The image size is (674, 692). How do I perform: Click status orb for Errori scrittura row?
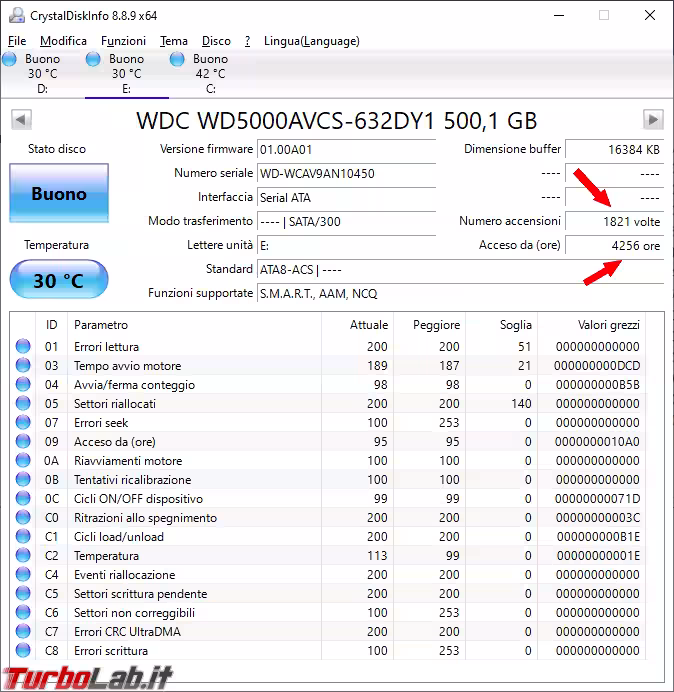(23, 651)
